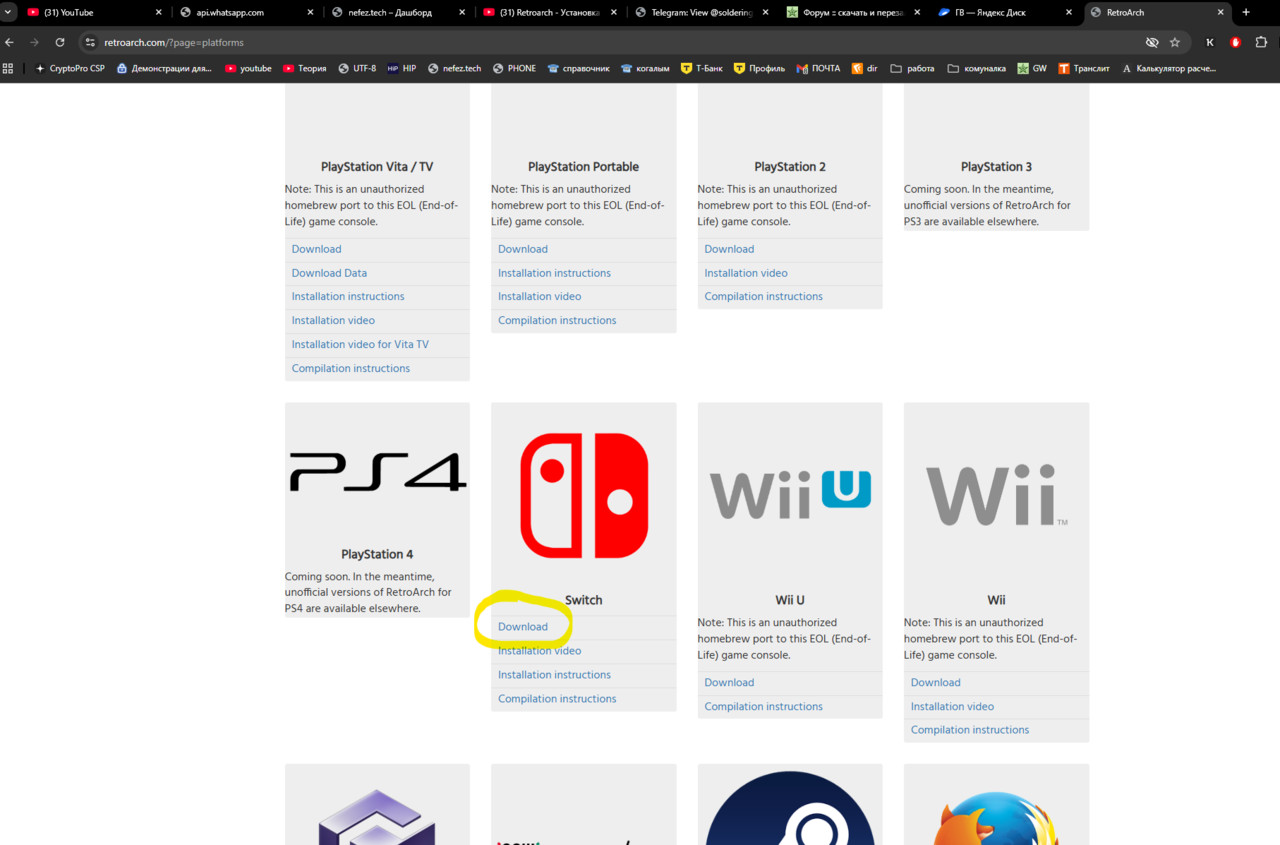This screenshot has height=845, width=1280.
Task: Open the UTF-8 bookmark
Action: (x=357, y=68)
